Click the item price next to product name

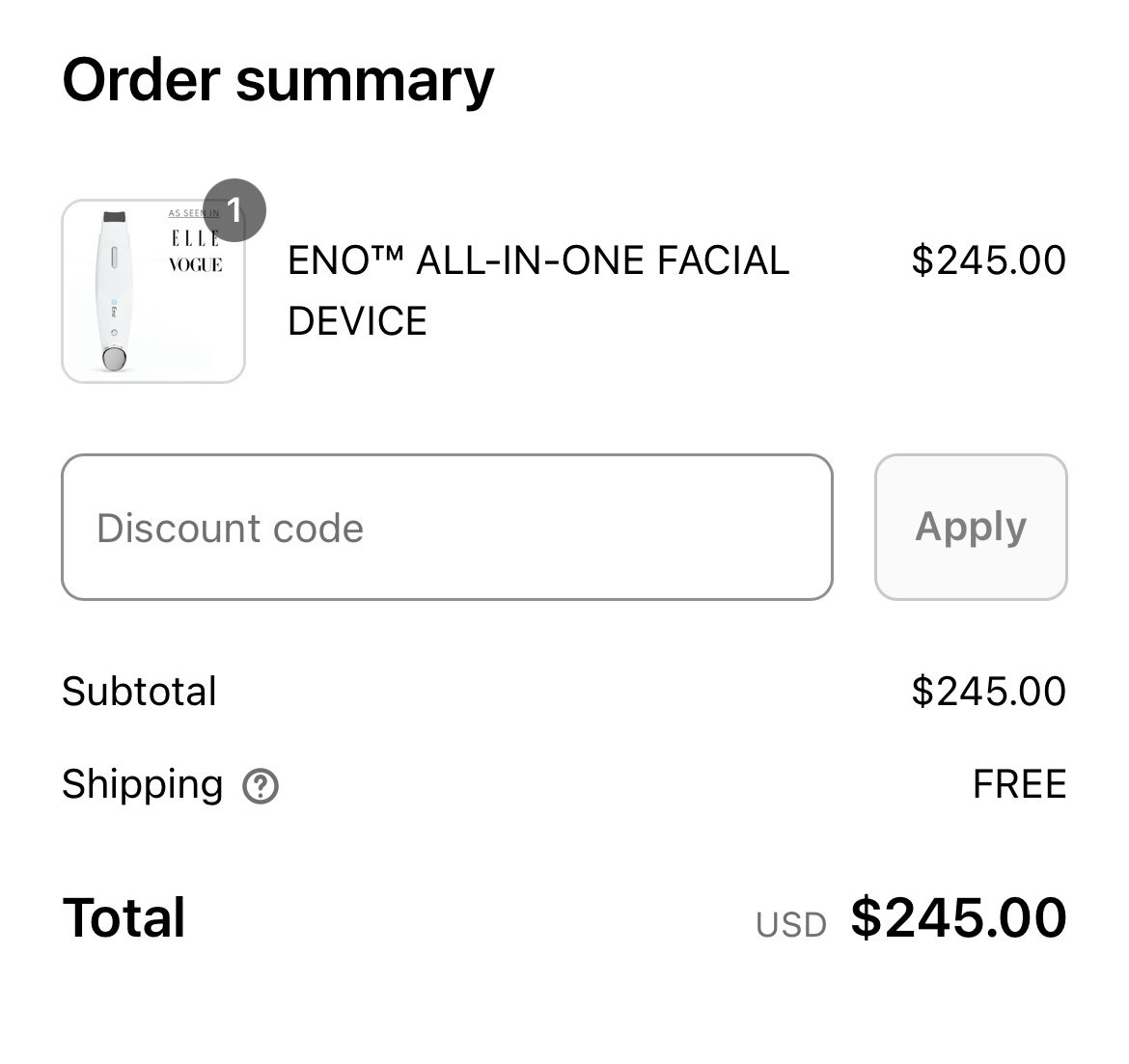tap(988, 259)
